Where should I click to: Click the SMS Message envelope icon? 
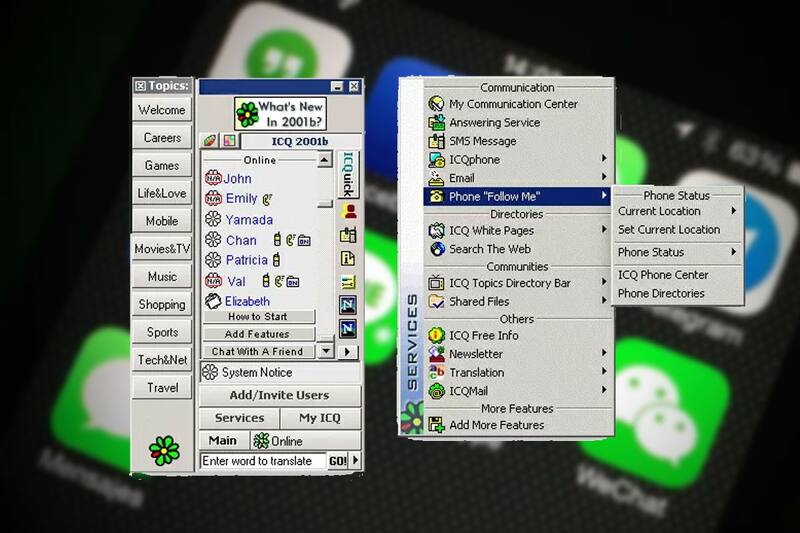point(436,141)
